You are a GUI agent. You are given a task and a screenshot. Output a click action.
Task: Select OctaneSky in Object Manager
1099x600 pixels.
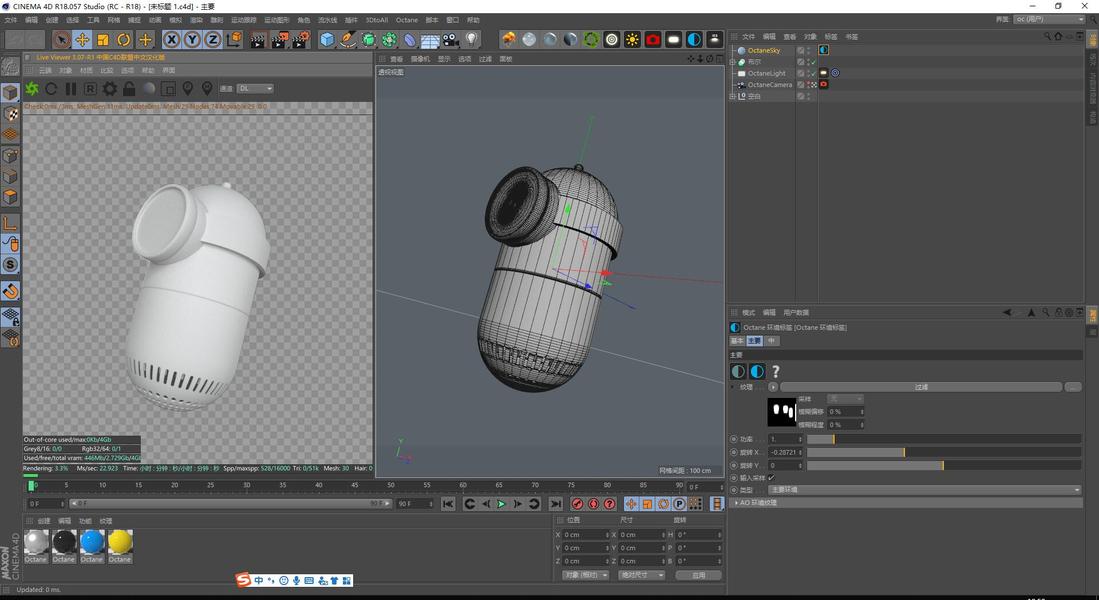(763, 50)
